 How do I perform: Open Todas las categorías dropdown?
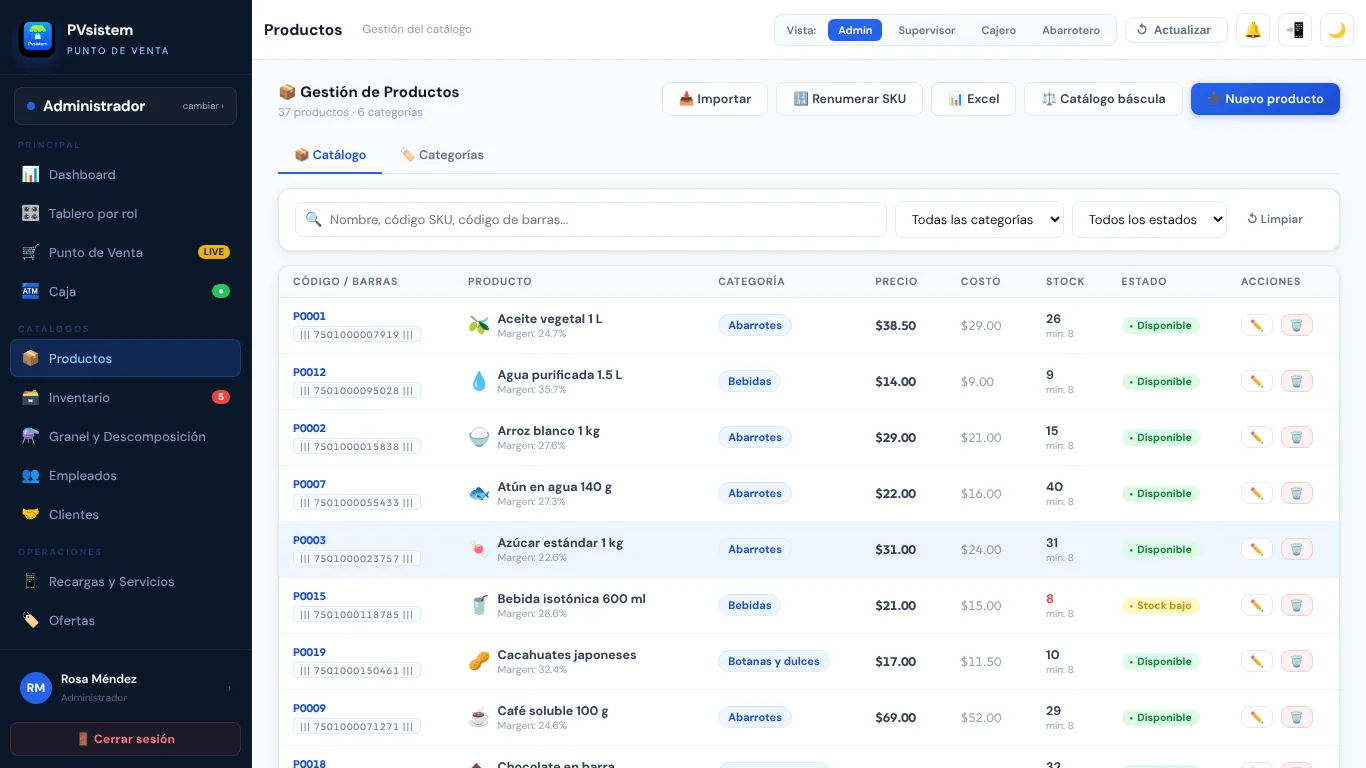click(x=979, y=220)
